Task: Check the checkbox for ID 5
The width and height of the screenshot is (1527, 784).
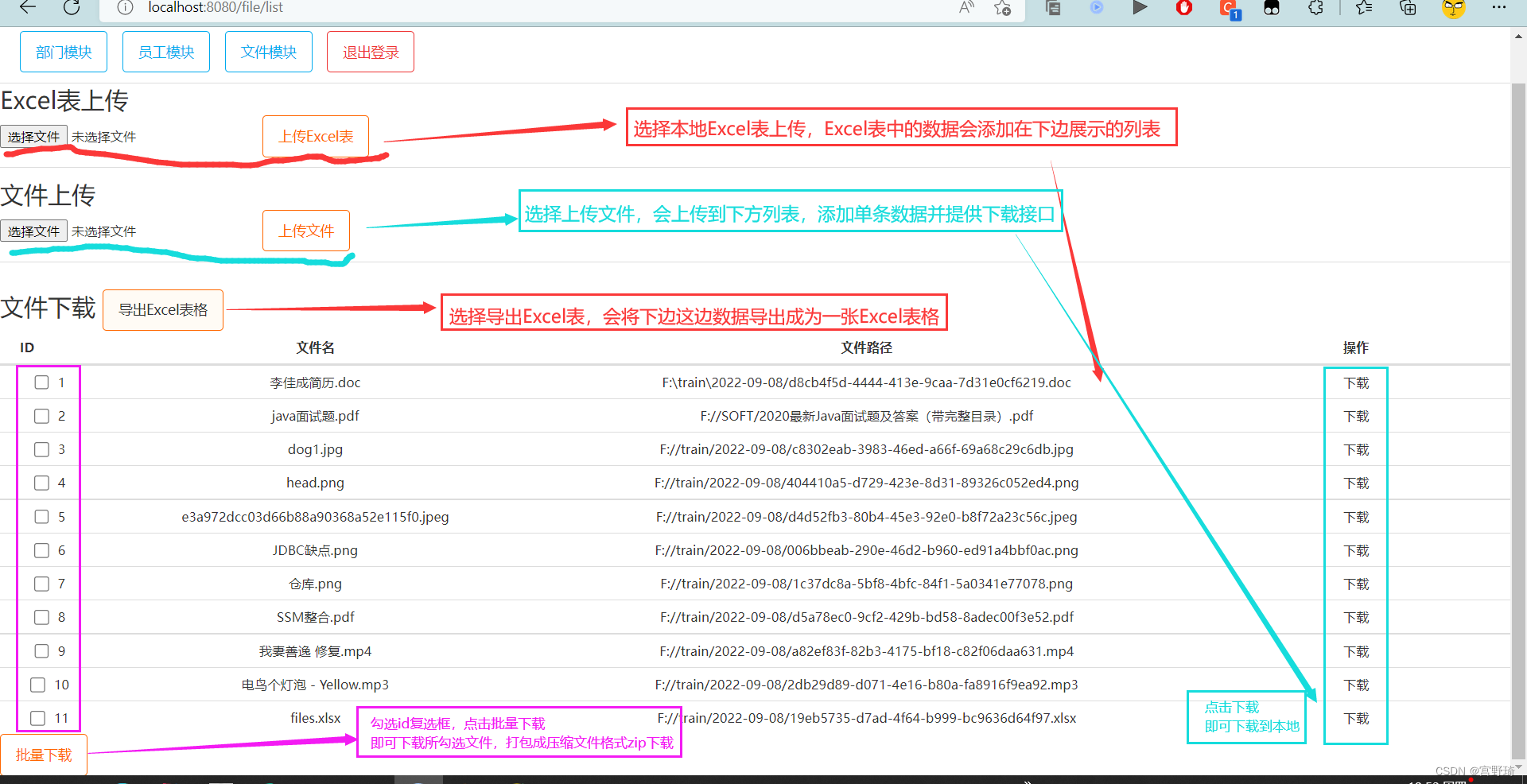Action: click(x=41, y=516)
